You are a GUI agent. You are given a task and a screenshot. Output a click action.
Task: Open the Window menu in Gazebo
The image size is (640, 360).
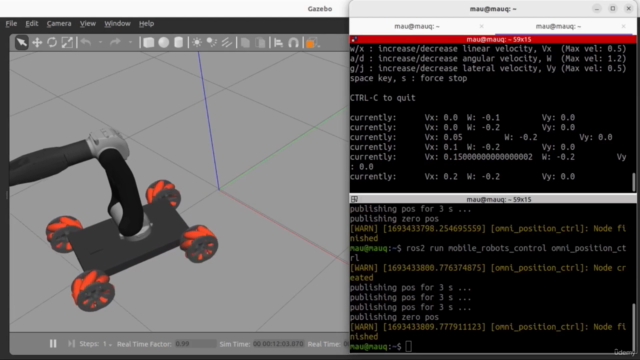pyautogui.click(x=117, y=24)
